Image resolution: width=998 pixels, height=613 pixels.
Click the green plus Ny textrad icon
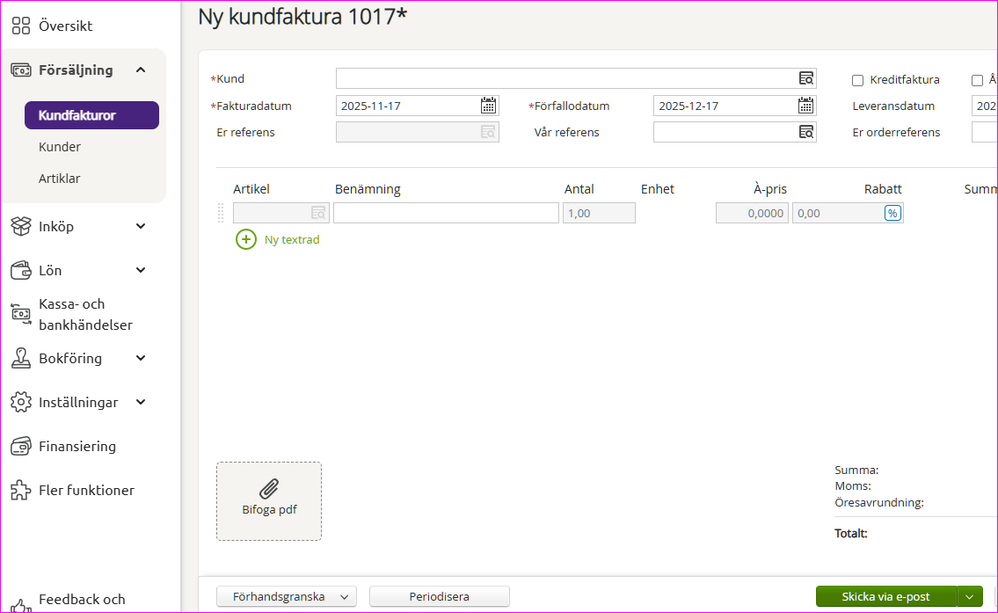pyautogui.click(x=246, y=240)
